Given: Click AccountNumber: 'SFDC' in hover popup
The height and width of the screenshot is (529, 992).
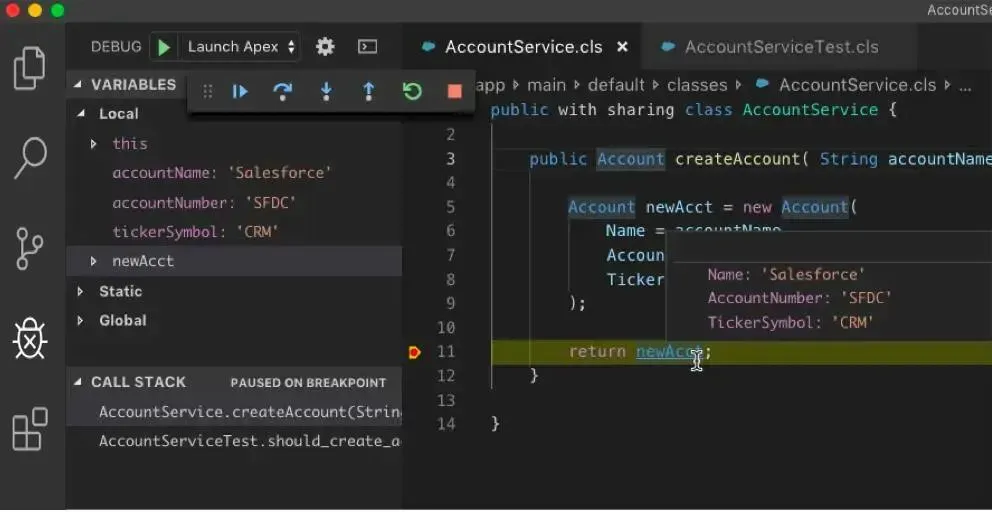Looking at the screenshot, I should point(799,298).
